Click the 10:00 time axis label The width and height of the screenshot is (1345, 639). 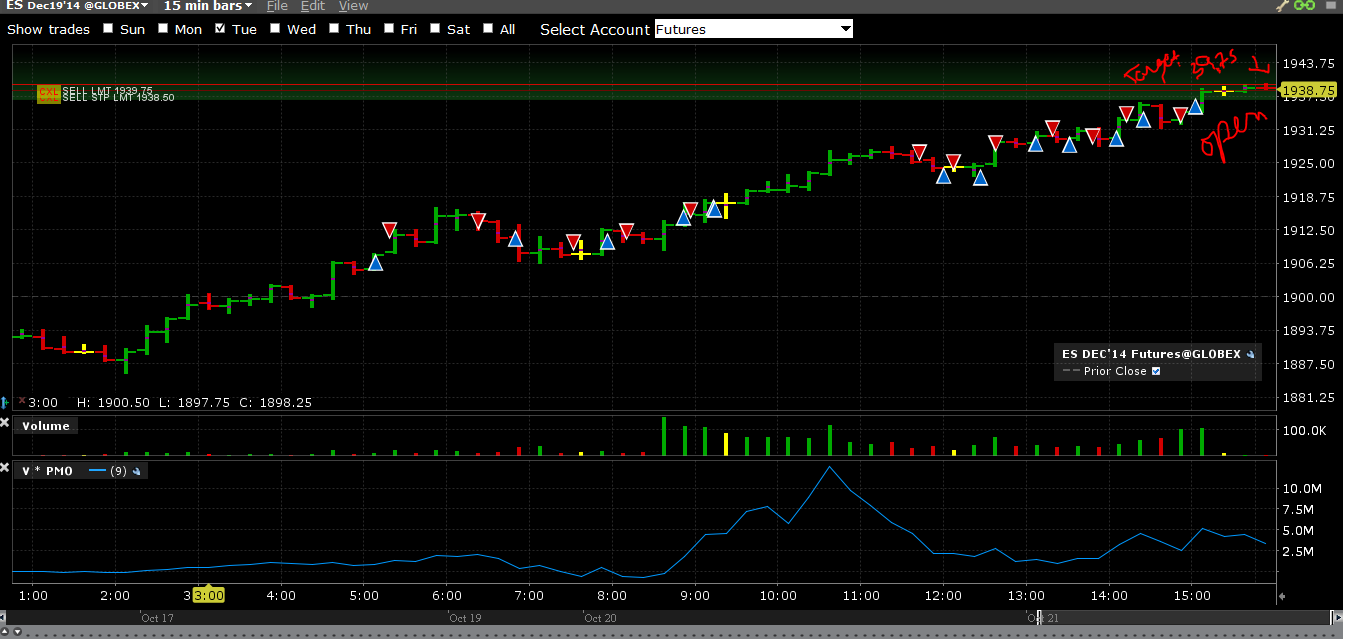click(x=777, y=596)
